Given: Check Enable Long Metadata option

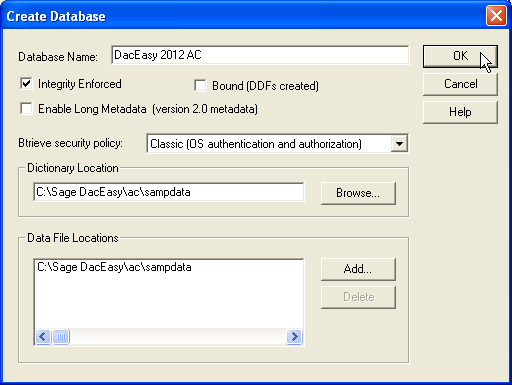Looking at the screenshot, I should pos(26,108).
